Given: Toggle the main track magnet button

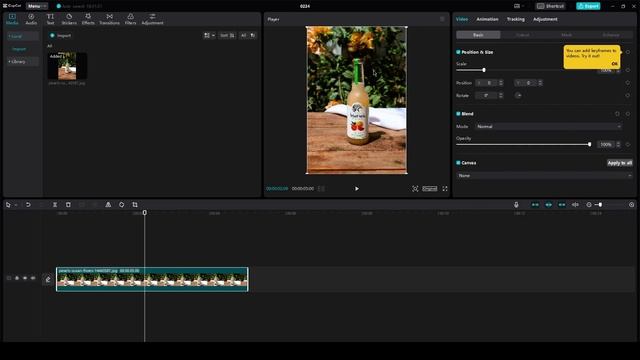Looking at the screenshot, I should (535, 204).
